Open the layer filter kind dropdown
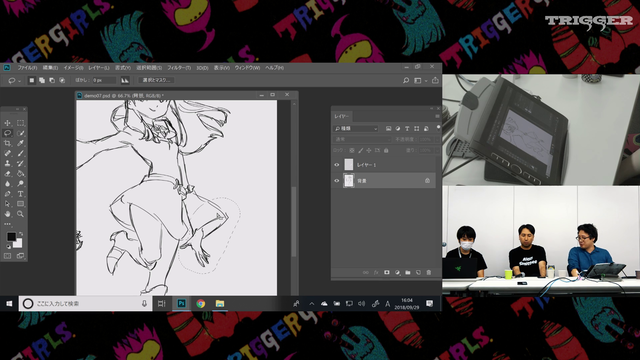 pos(356,129)
